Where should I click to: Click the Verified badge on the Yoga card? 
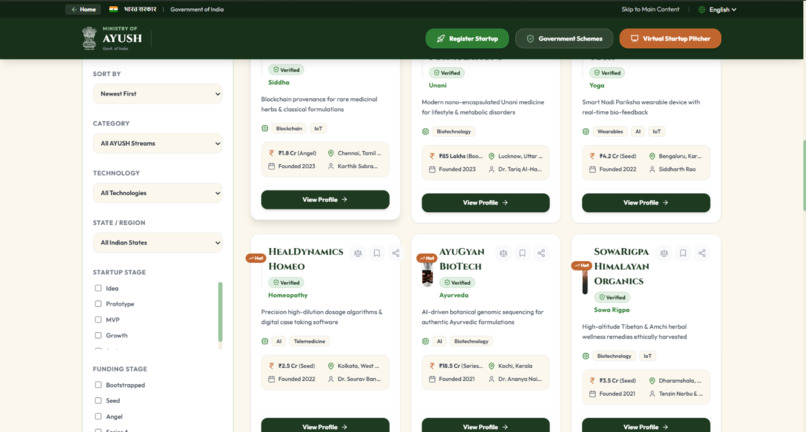tap(607, 73)
